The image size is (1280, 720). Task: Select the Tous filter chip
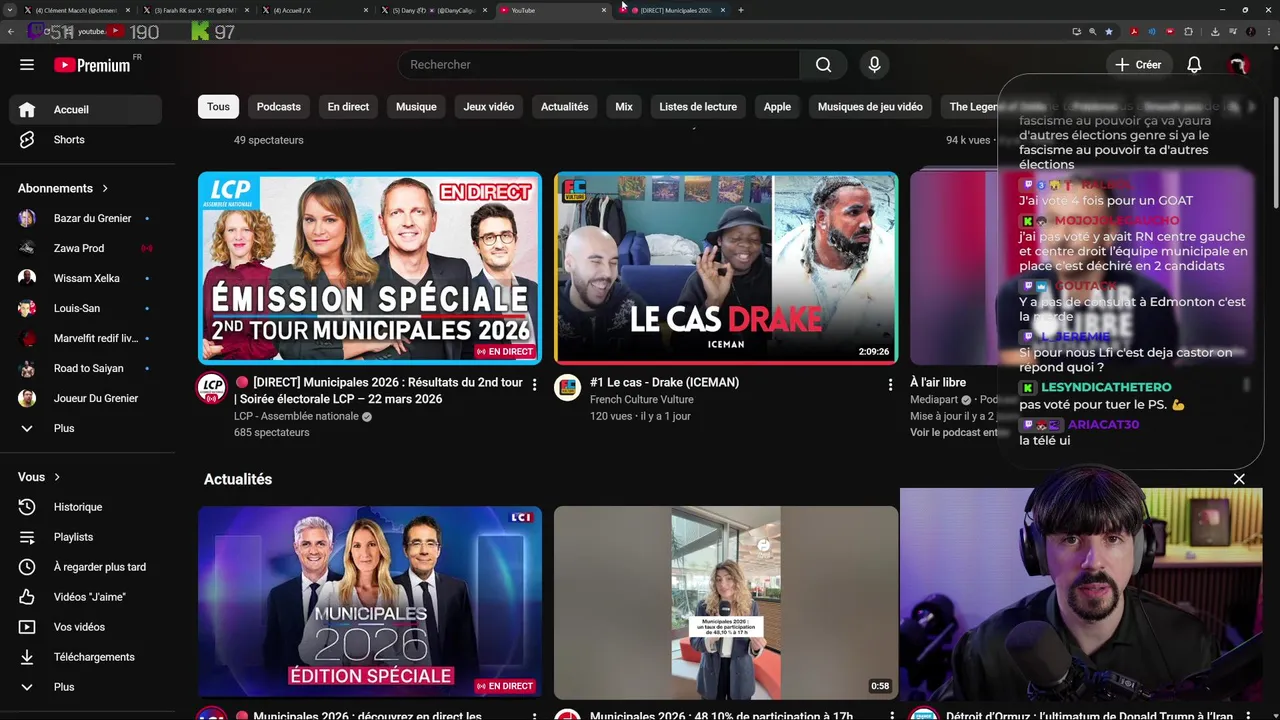click(218, 107)
